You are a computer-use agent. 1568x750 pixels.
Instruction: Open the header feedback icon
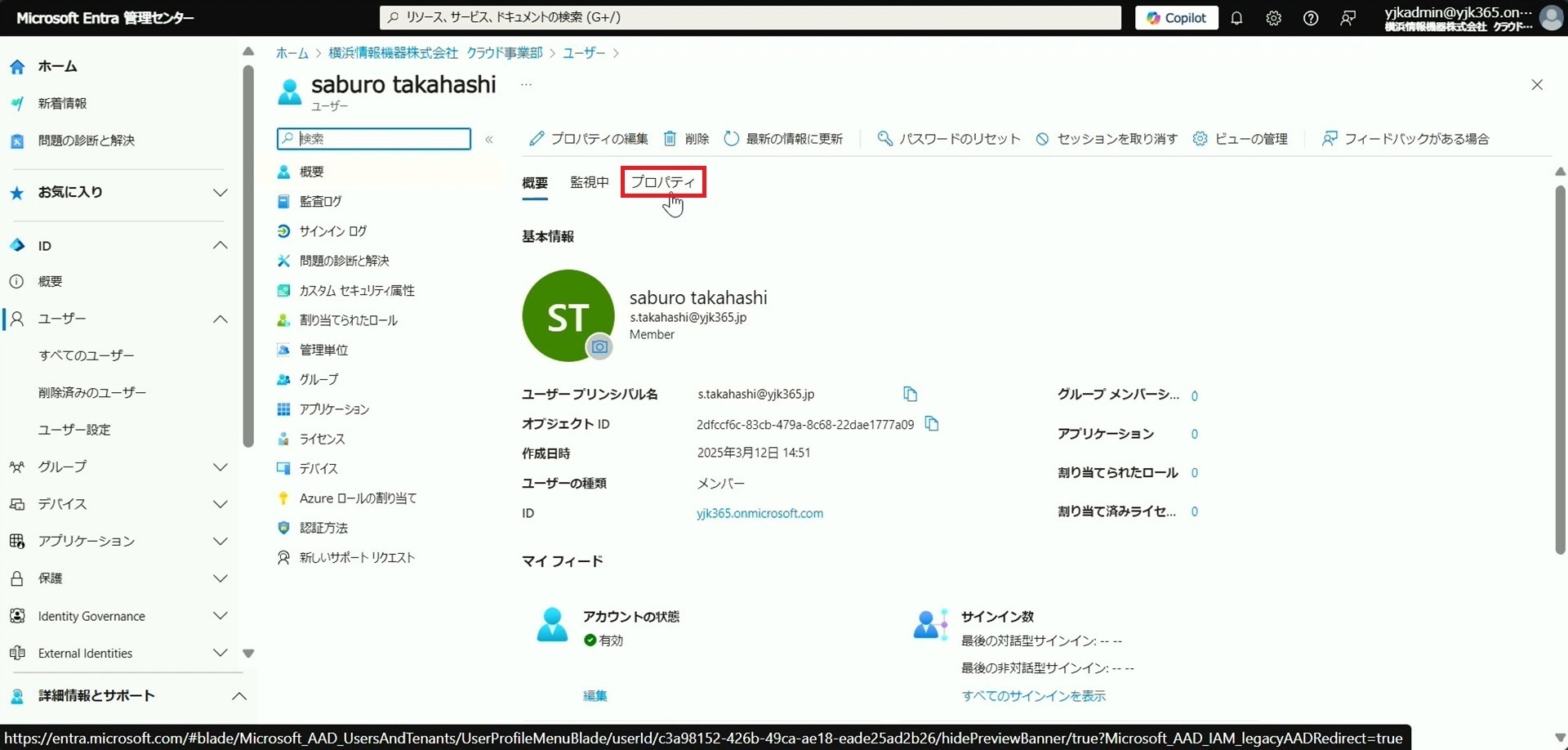click(x=1347, y=18)
